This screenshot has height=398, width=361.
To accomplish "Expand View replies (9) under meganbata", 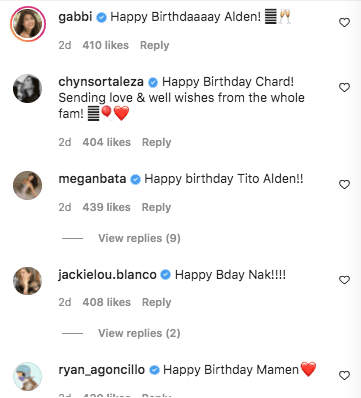I will 139,238.
